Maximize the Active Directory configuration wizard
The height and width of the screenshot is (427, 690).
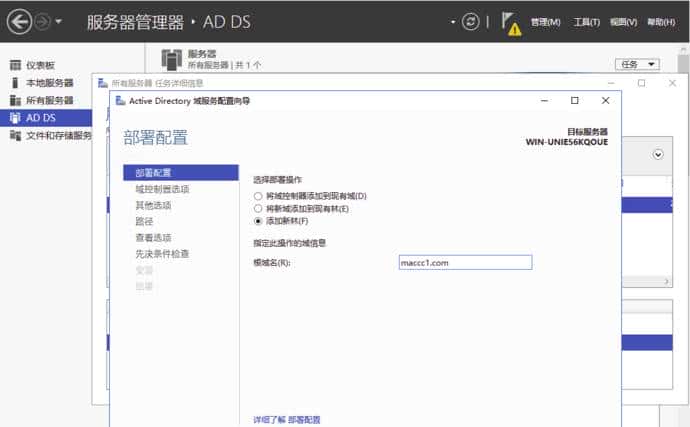click(x=574, y=101)
